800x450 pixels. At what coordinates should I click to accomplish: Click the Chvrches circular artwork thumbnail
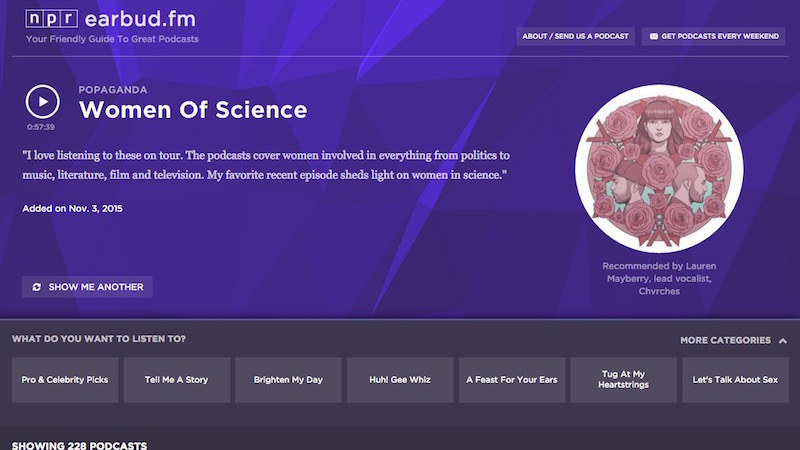tap(659, 168)
